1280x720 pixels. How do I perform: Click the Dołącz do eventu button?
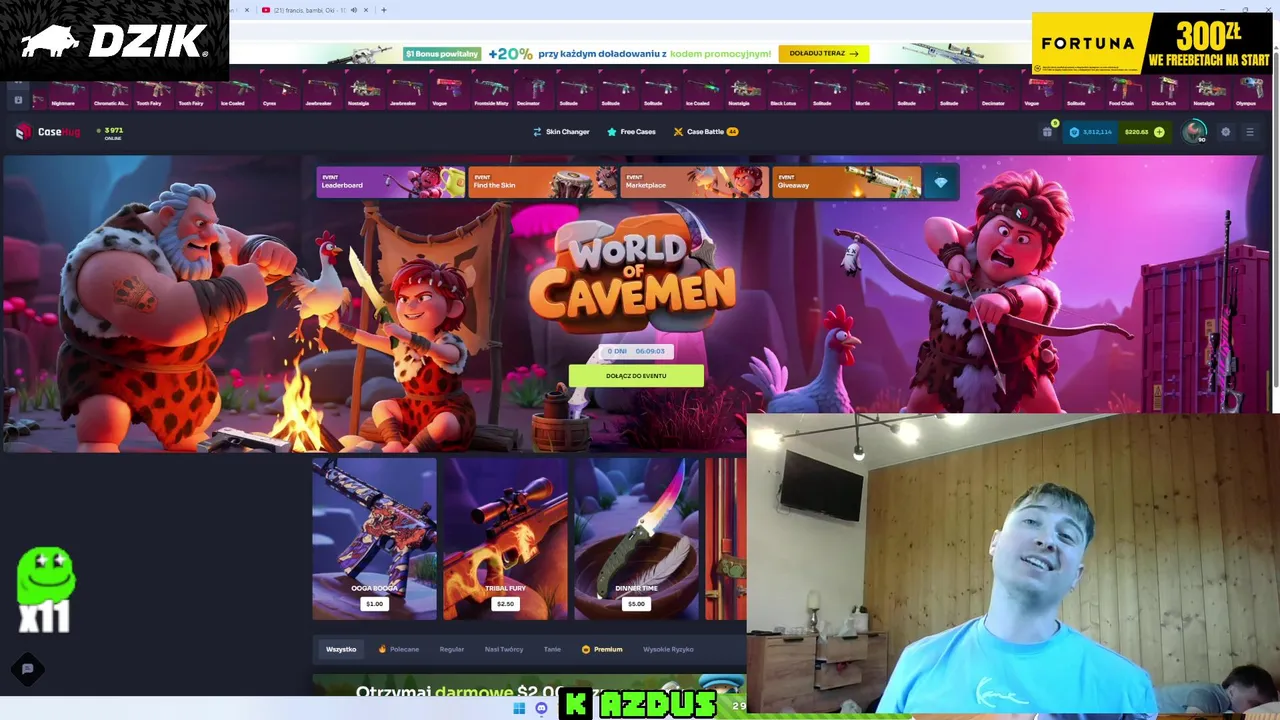[x=636, y=376]
